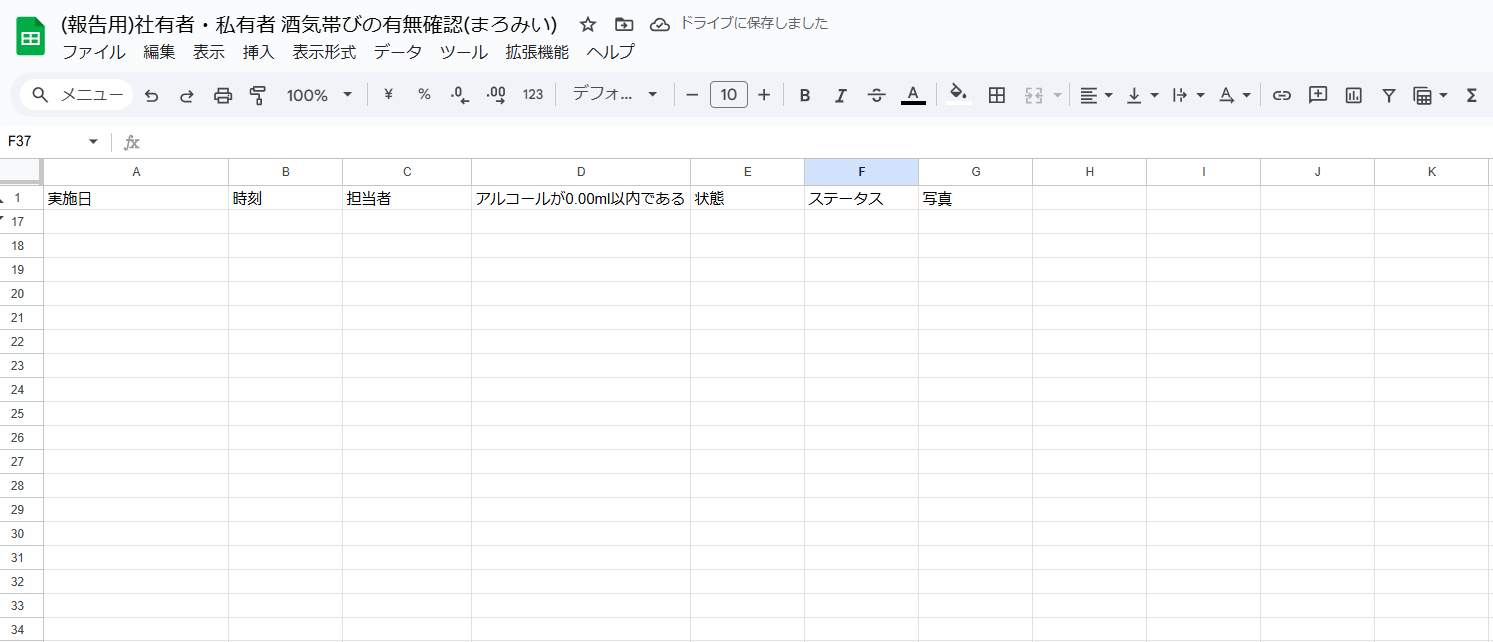Open the fill color tool
The width and height of the screenshot is (1493, 642).
pos(958,94)
